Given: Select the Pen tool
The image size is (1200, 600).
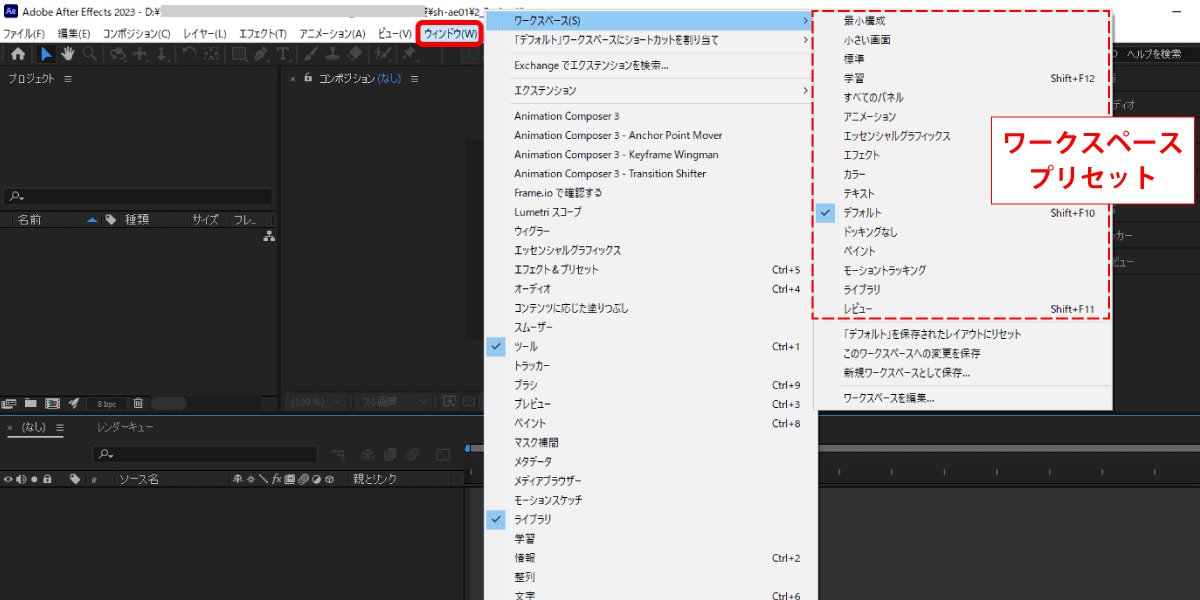Looking at the screenshot, I should point(261,54).
